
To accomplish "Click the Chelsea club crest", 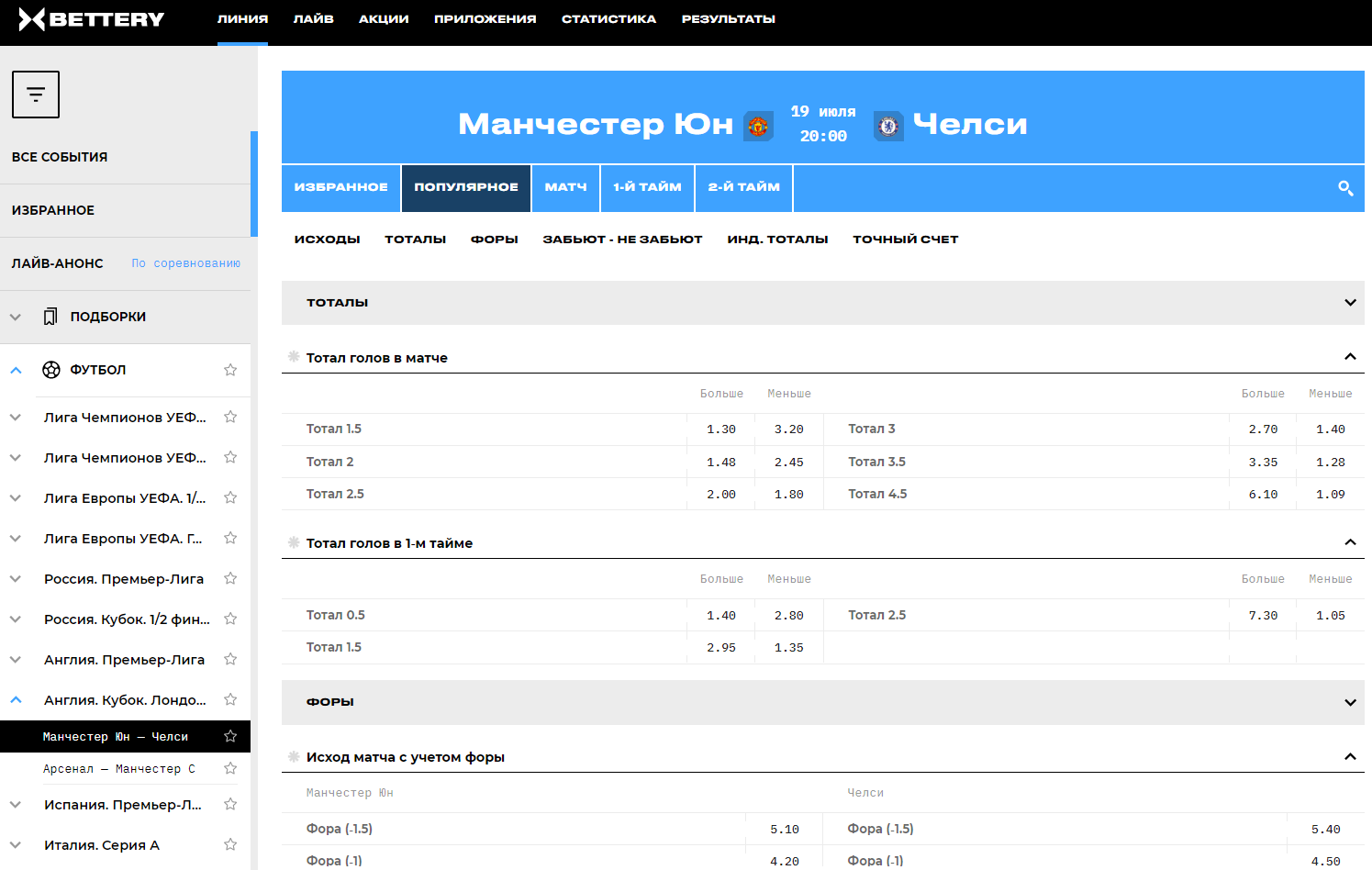I will click(888, 126).
